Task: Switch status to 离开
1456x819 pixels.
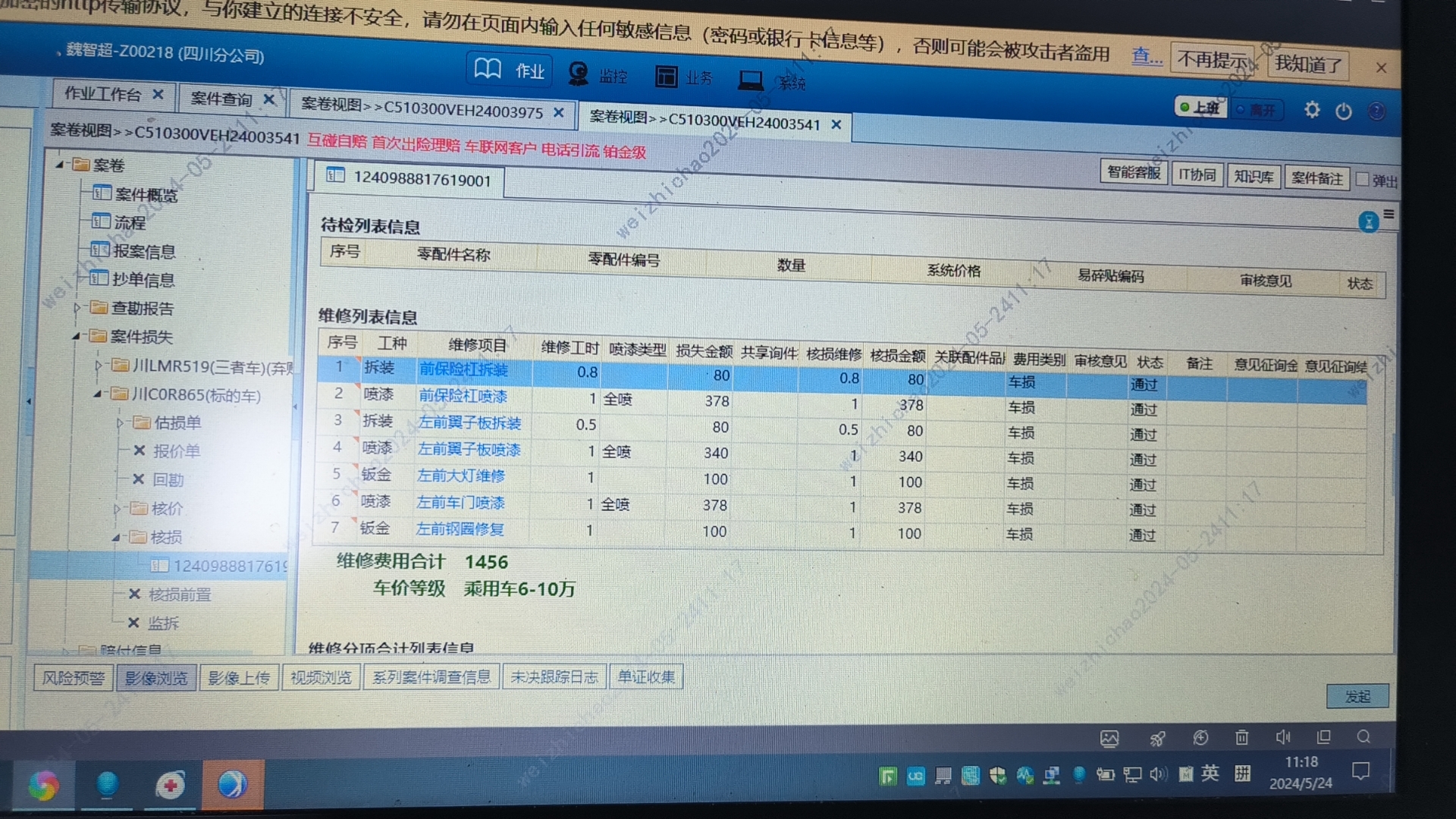Action: click(x=1256, y=110)
